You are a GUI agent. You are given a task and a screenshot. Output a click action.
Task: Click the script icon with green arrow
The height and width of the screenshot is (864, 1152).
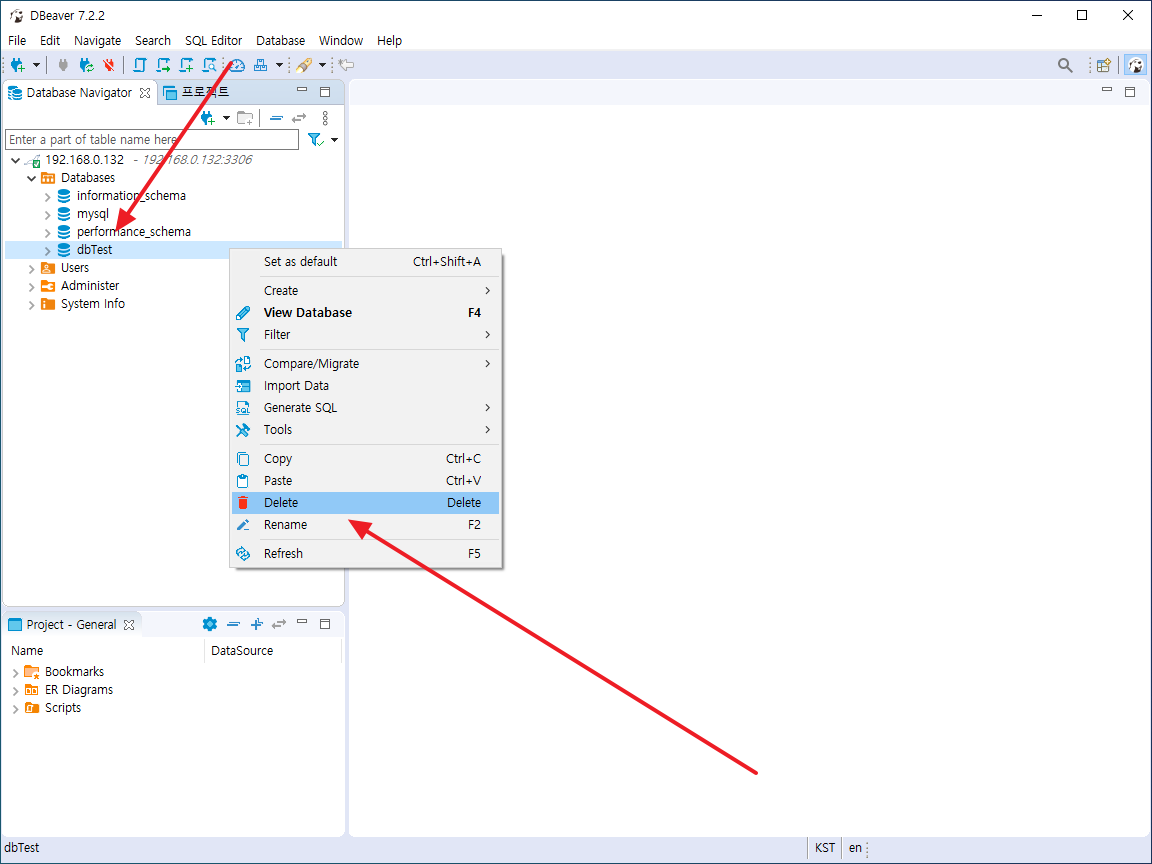[163, 65]
